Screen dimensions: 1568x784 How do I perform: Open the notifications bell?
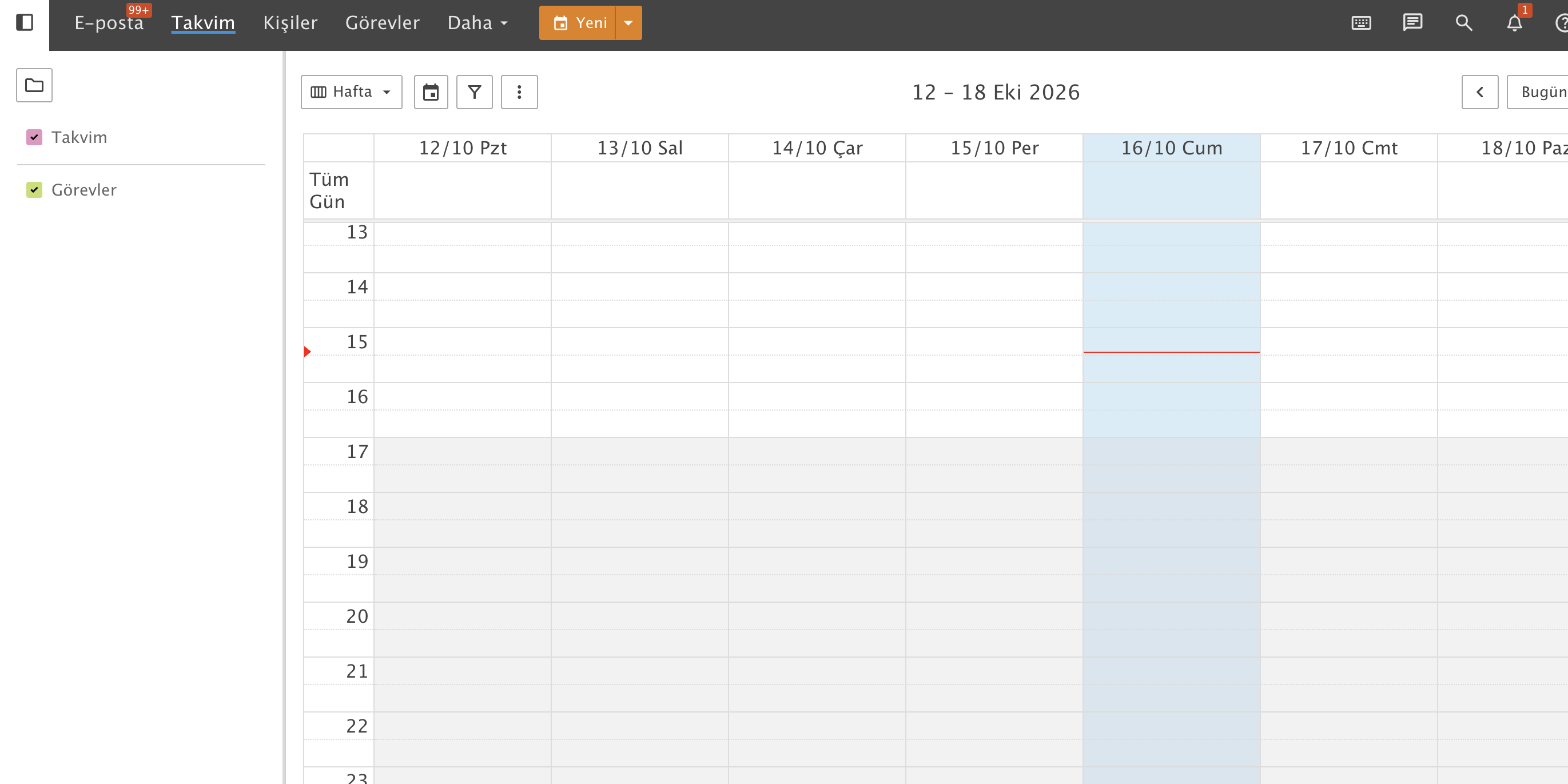point(1514,23)
